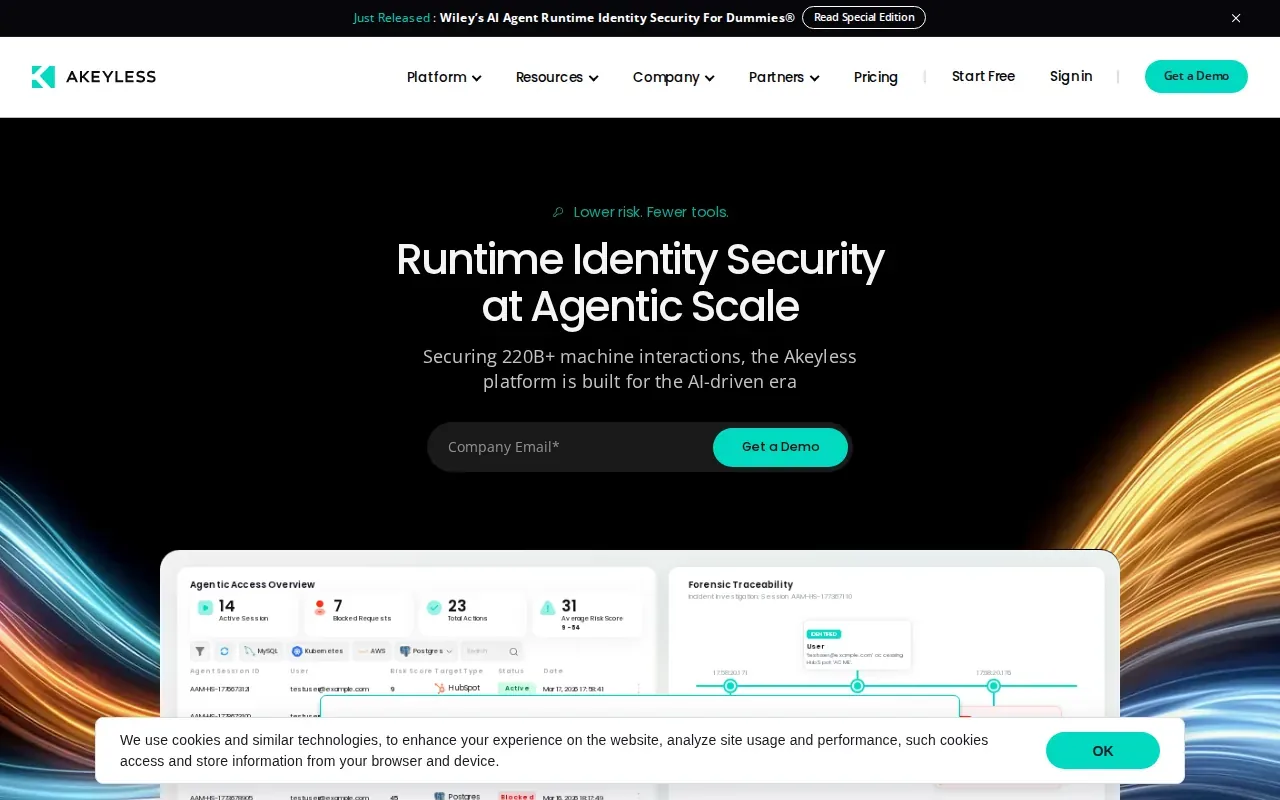The height and width of the screenshot is (800, 1280).
Task: Expand the Resources menu
Action: click(557, 77)
